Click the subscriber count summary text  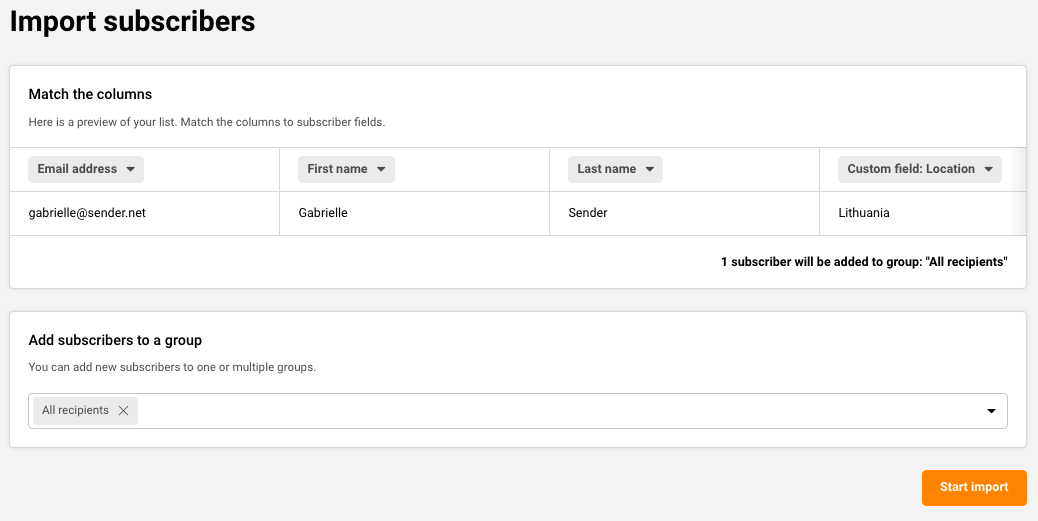tap(863, 262)
